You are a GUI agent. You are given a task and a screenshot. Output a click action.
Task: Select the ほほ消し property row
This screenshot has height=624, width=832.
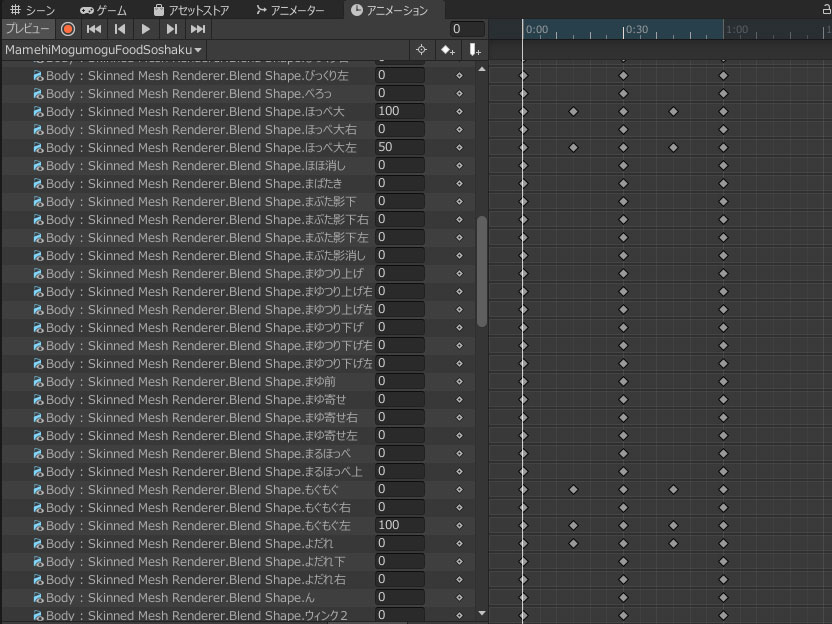click(x=238, y=166)
